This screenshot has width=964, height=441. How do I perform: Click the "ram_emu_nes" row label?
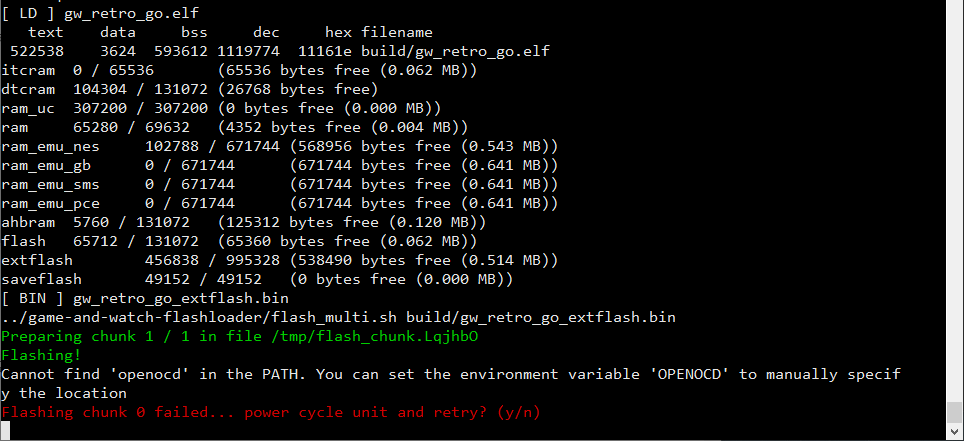coord(50,146)
